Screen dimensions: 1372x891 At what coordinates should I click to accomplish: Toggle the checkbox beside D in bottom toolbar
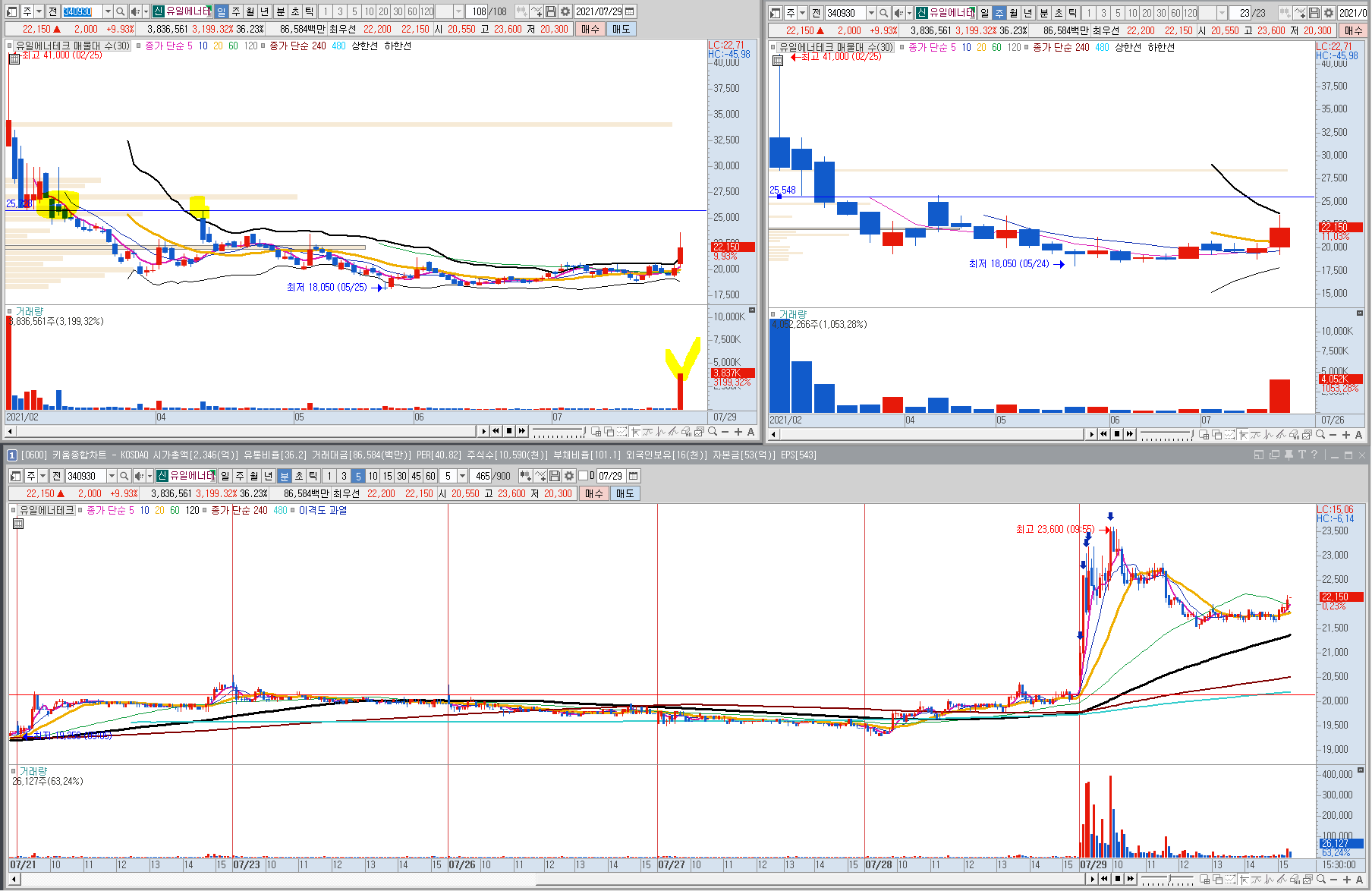pyautogui.click(x=583, y=476)
